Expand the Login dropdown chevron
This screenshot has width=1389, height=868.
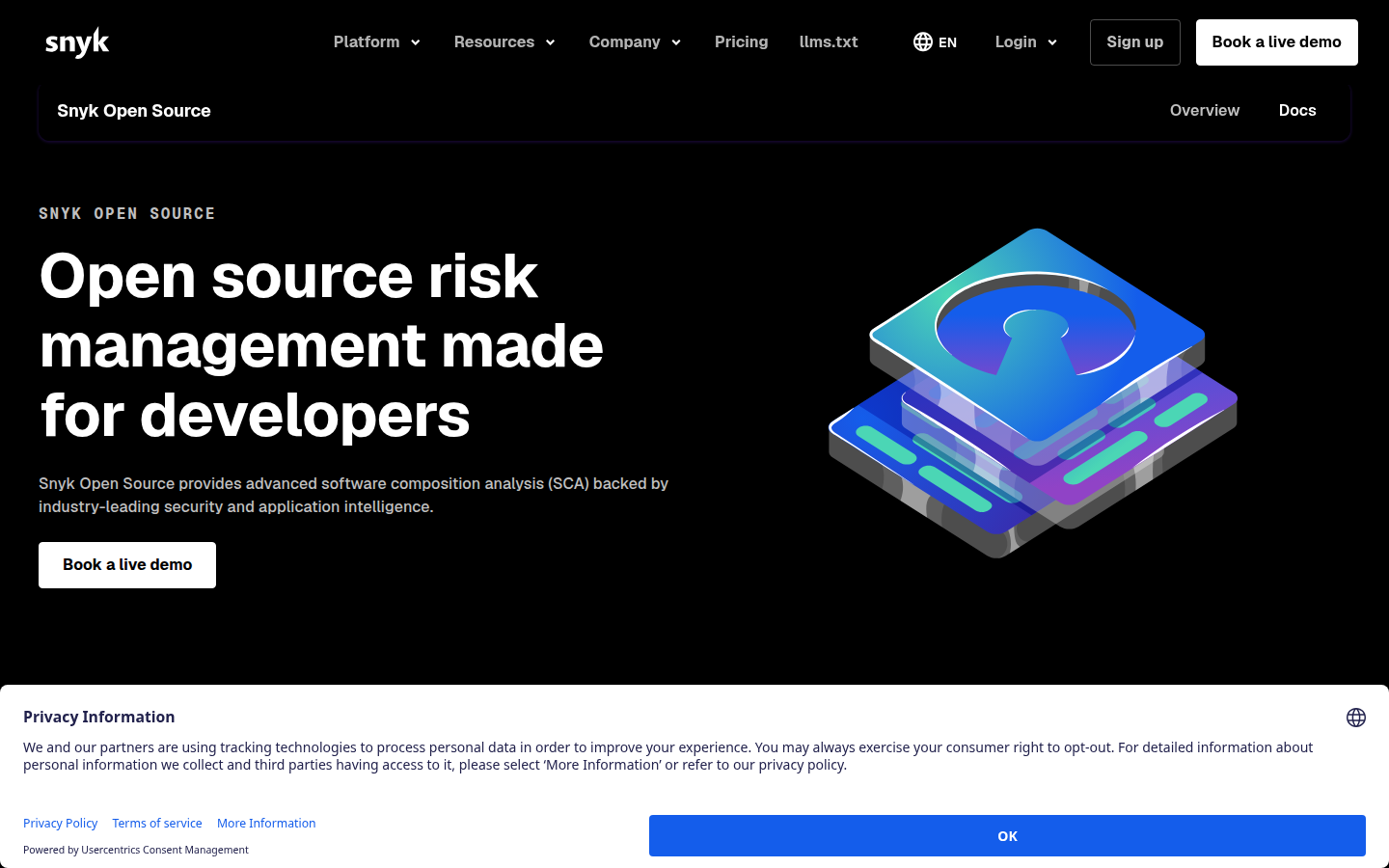[x=1052, y=42]
